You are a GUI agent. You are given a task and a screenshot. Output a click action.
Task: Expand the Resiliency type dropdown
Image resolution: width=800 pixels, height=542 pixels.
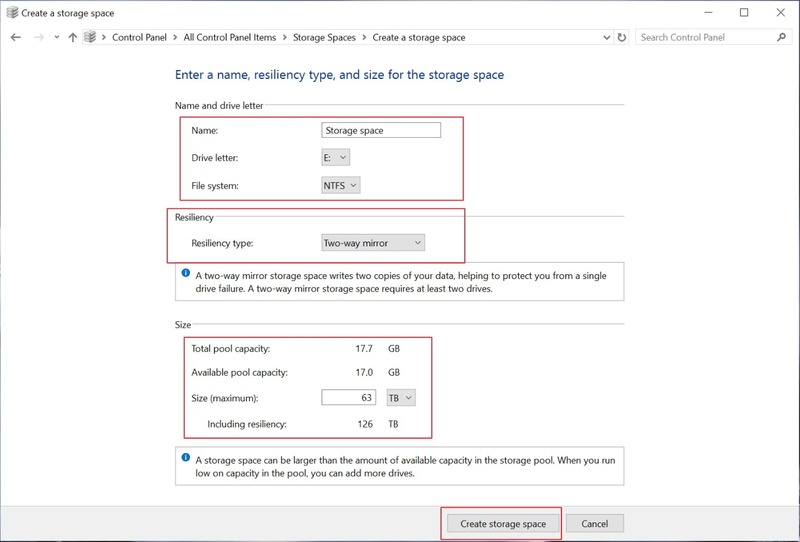[x=372, y=242]
